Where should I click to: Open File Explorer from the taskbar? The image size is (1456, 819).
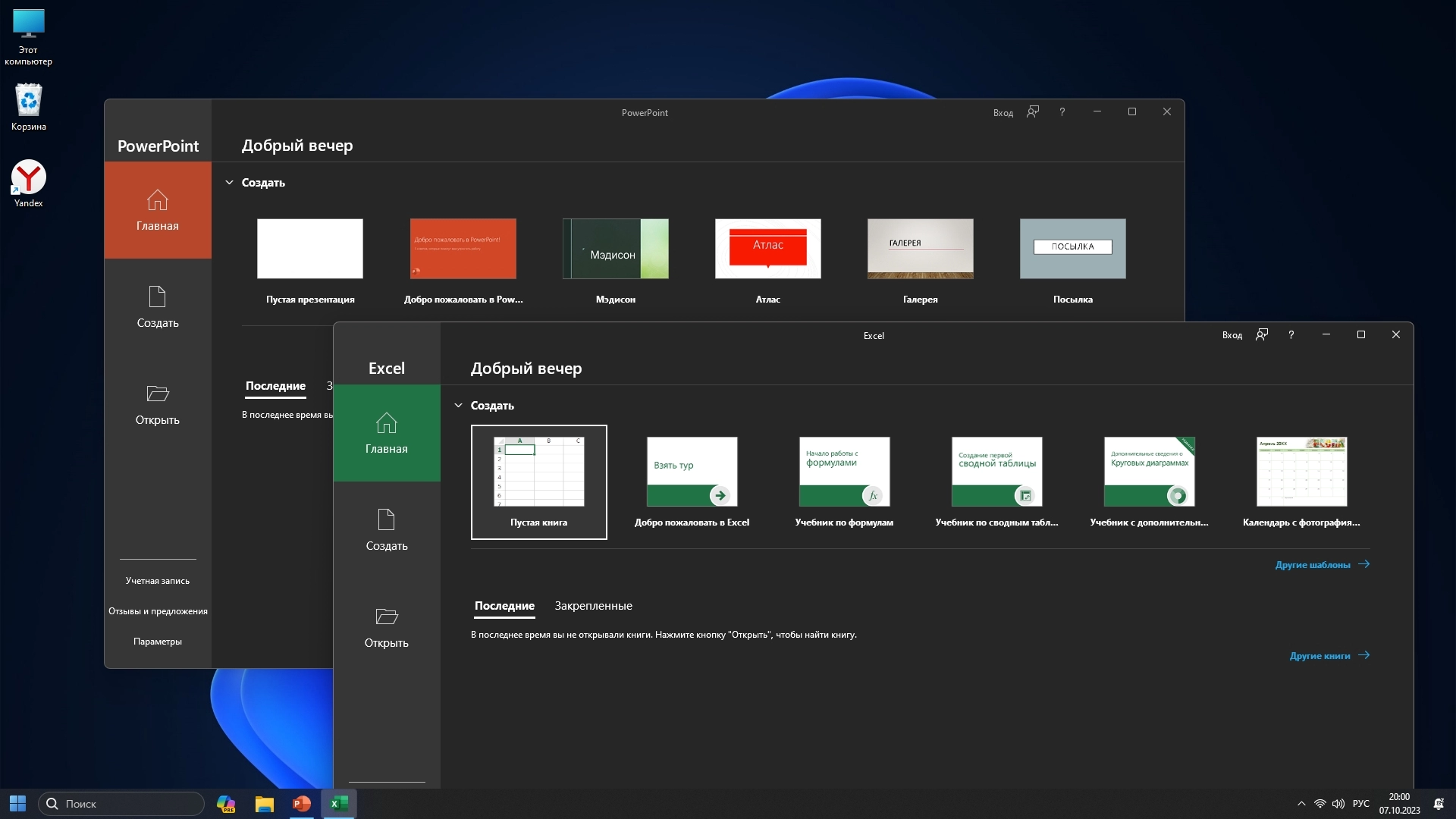click(x=264, y=804)
